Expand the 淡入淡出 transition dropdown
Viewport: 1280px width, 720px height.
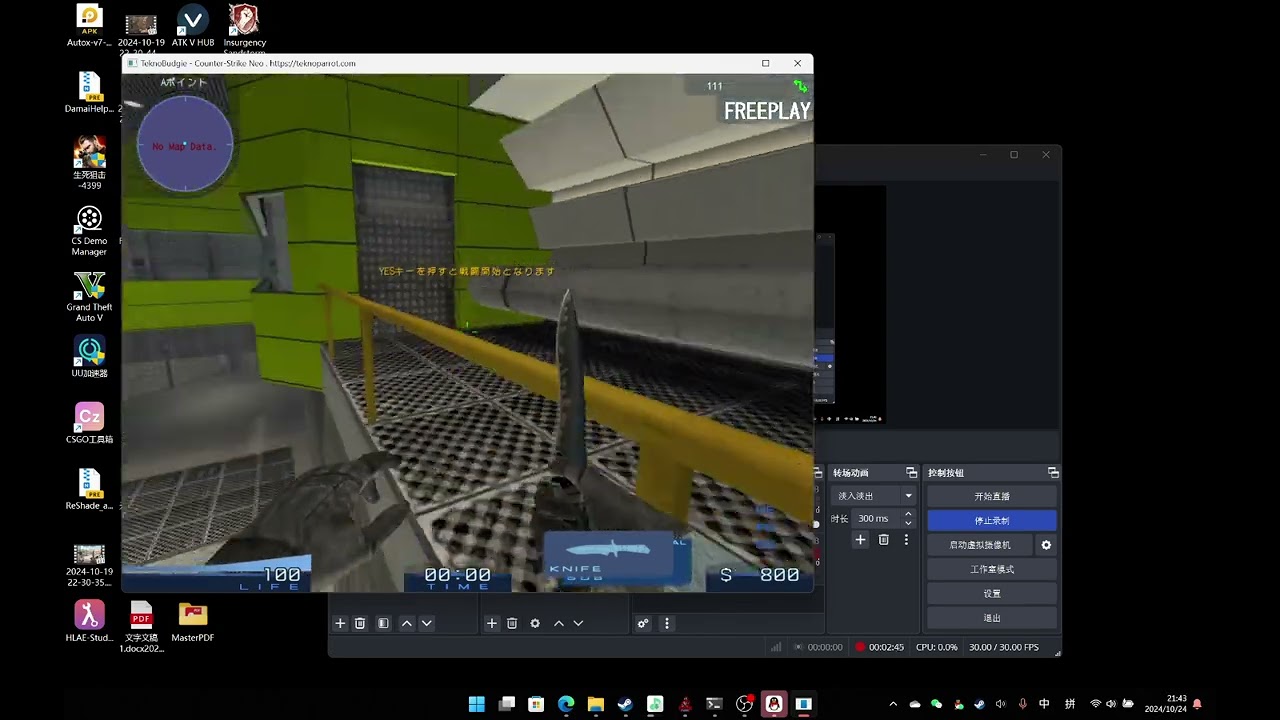click(x=908, y=496)
